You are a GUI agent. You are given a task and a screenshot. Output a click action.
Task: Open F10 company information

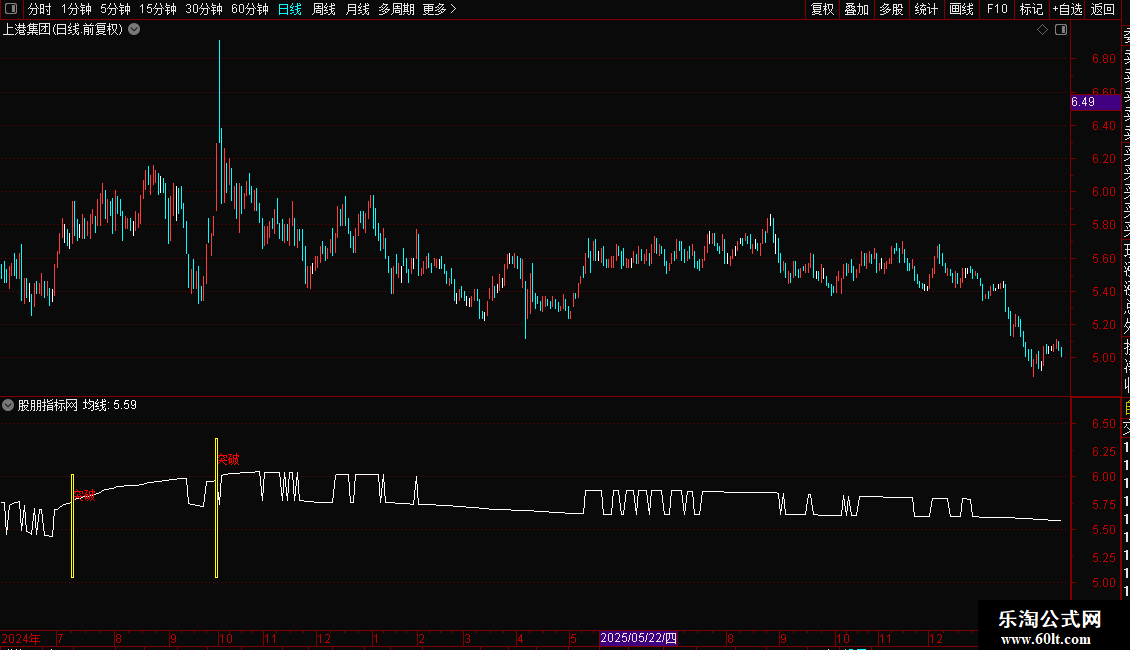pyautogui.click(x=997, y=9)
